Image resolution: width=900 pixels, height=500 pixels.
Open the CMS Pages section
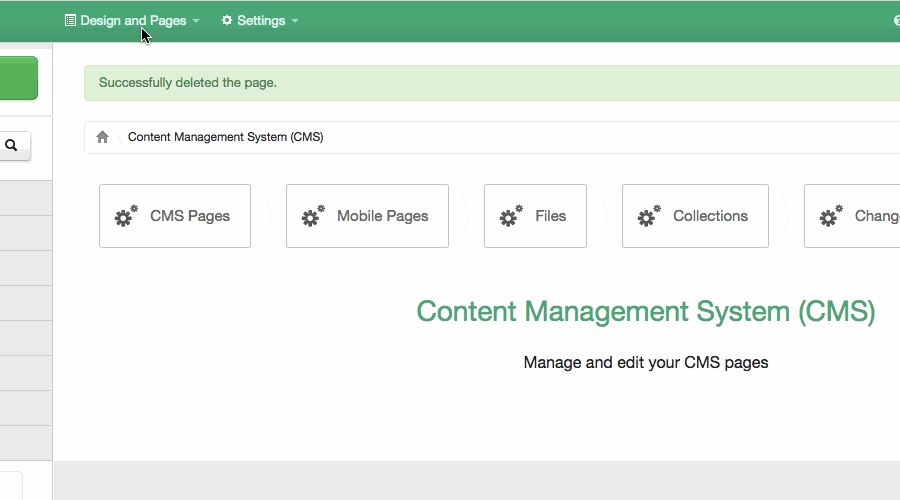click(x=175, y=216)
